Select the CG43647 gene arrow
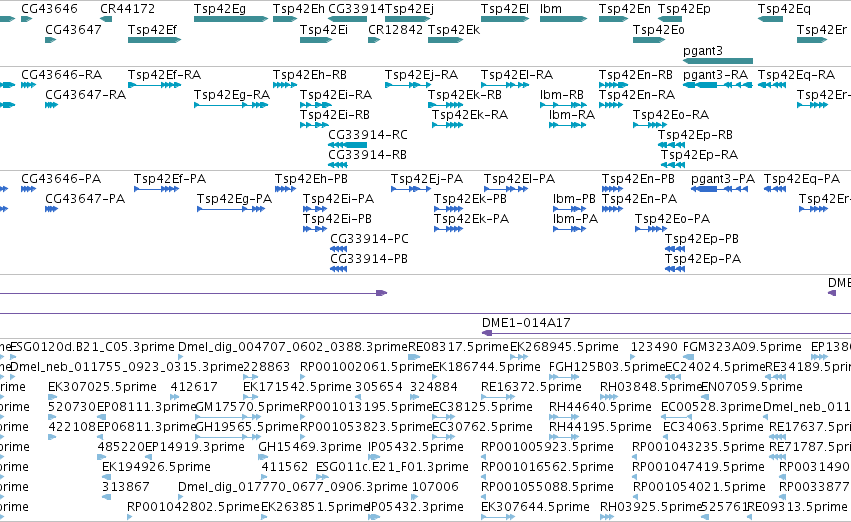The width and height of the screenshot is (851, 522). (50, 40)
